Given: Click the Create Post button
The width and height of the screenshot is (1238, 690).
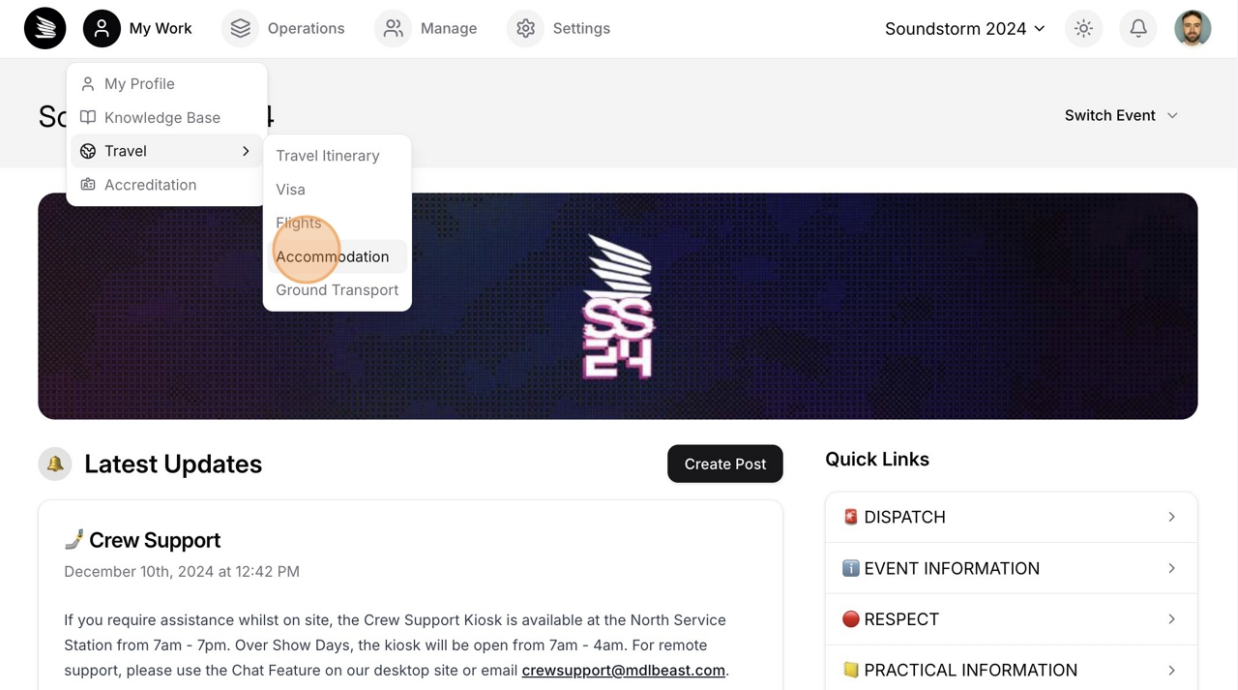Looking at the screenshot, I should [725, 464].
